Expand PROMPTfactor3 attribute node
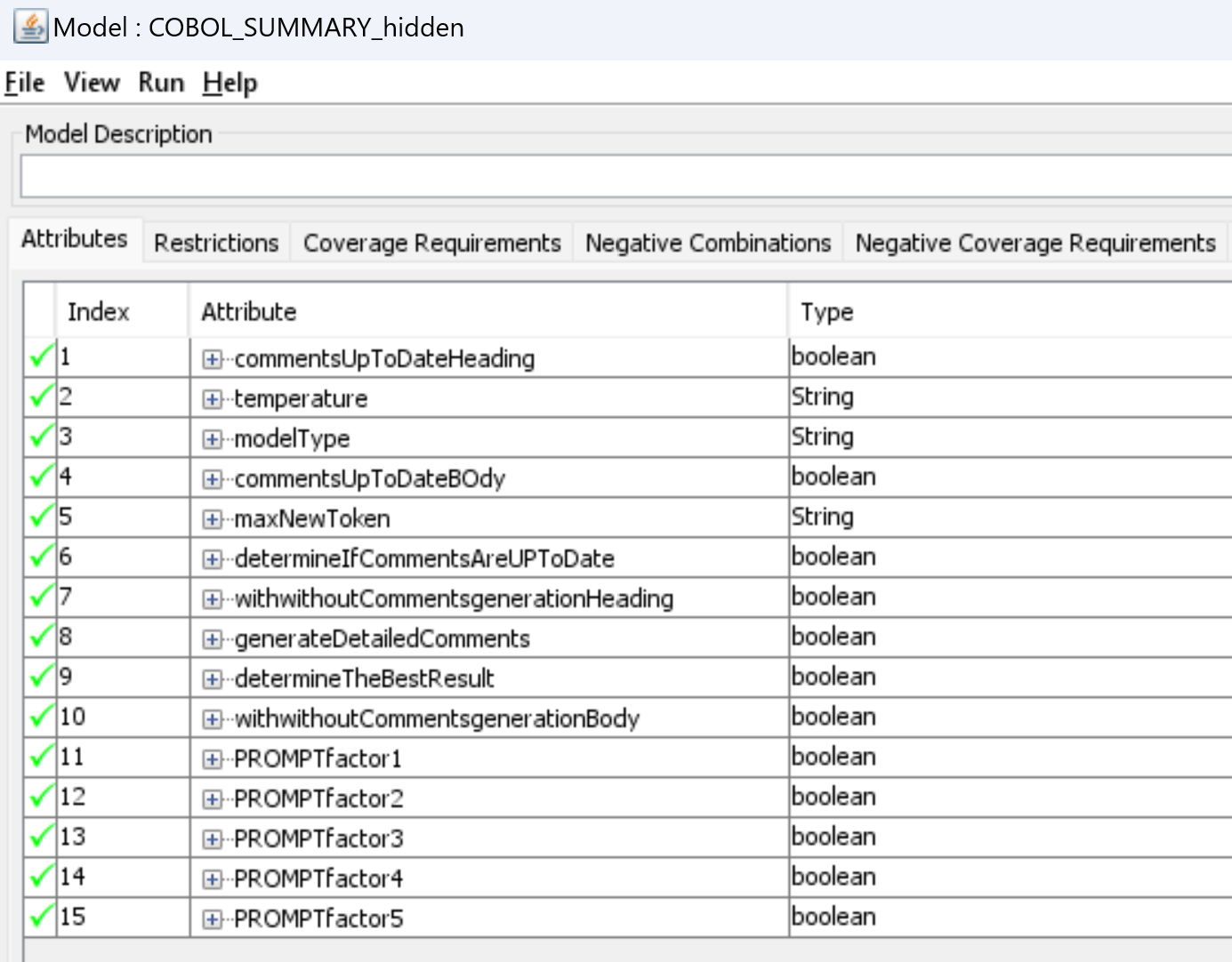This screenshot has height=962, width=1232. 212,839
